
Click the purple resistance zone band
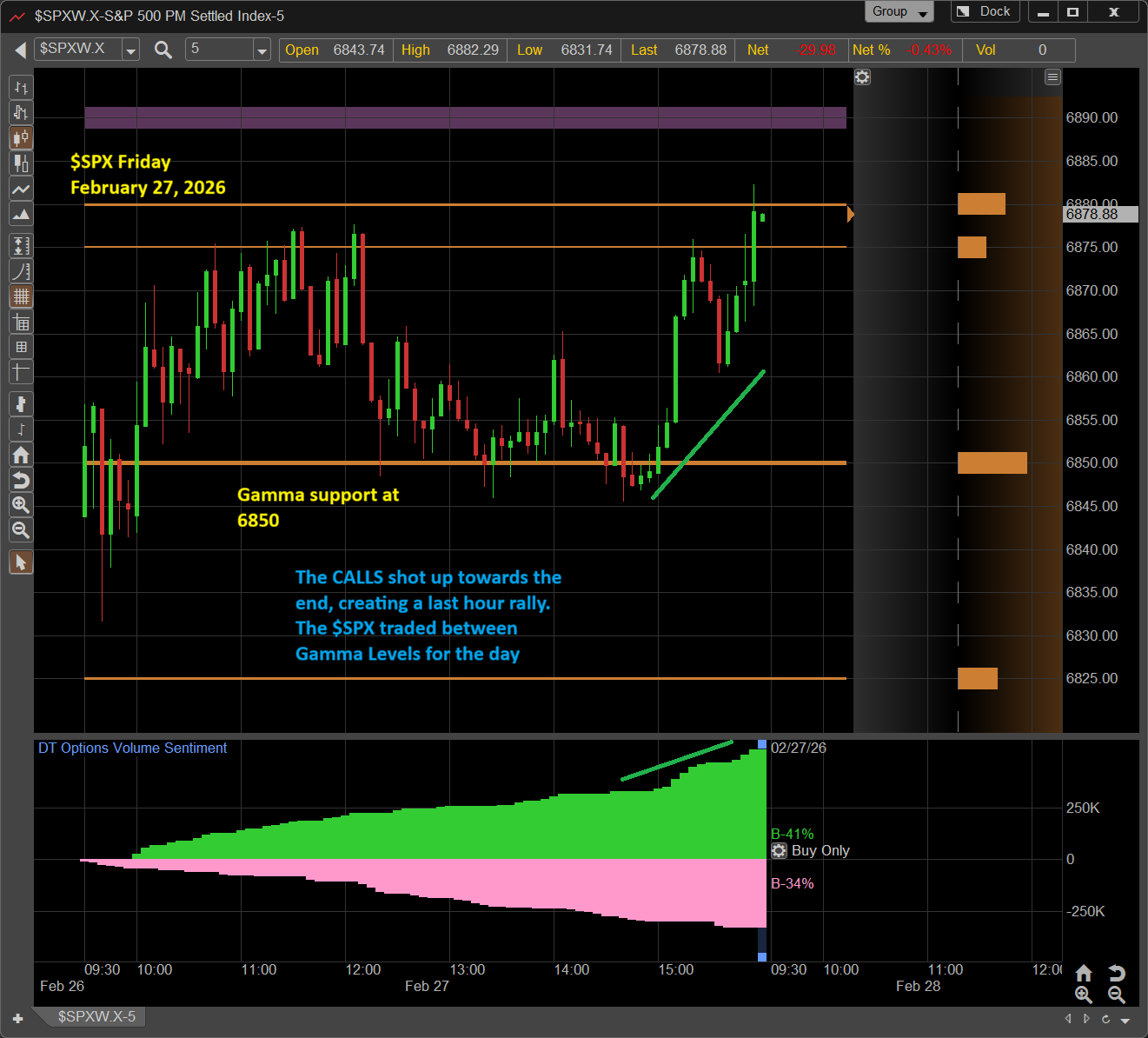(465, 117)
